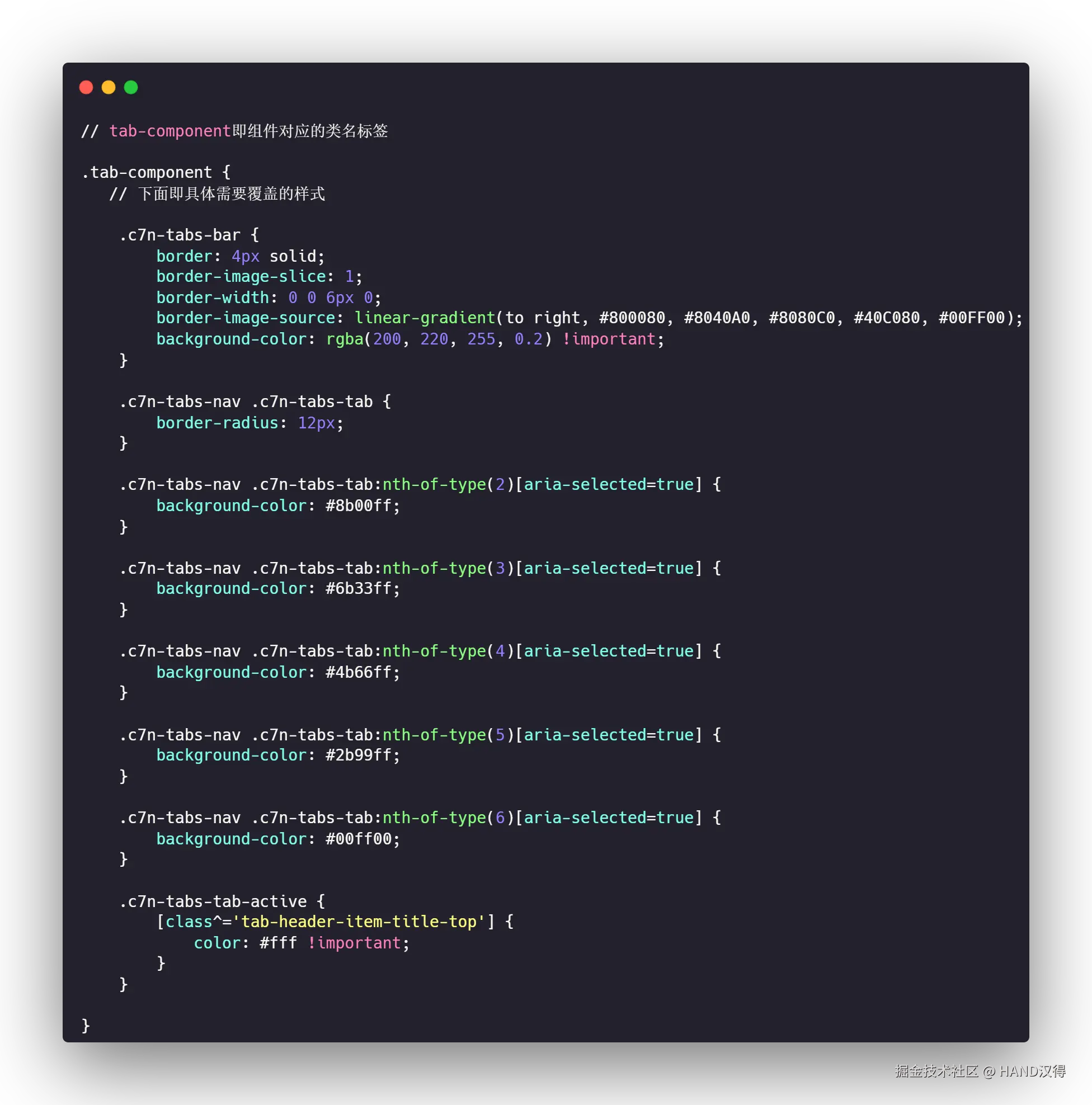Click the #00ff00 background-color value
The width and height of the screenshot is (1092, 1105).
(358, 839)
